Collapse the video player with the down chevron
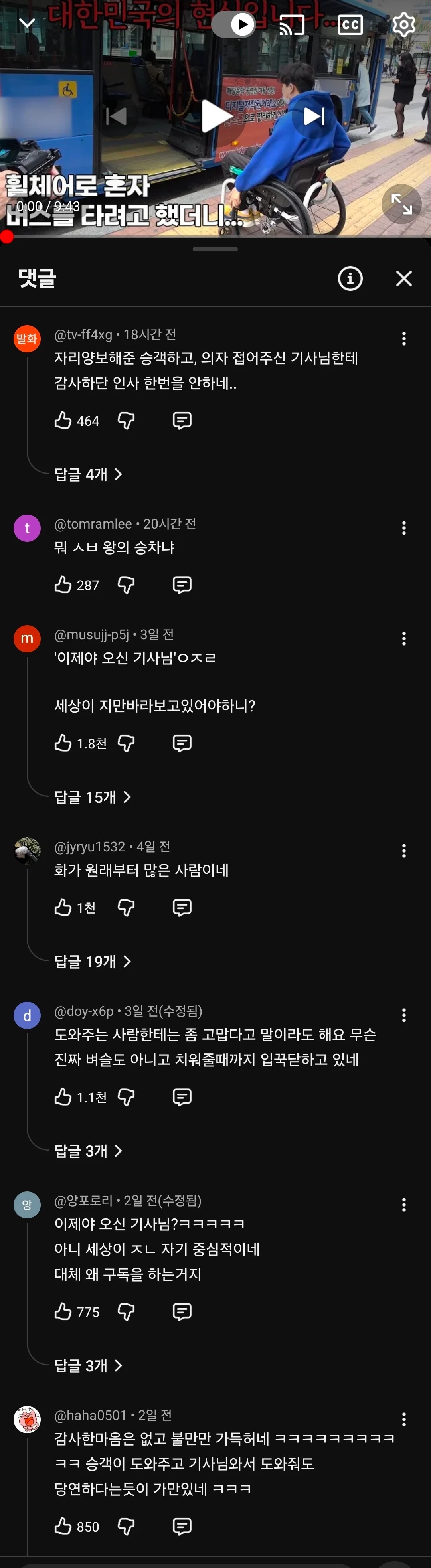Viewport: 431px width, 1568px height. click(28, 24)
